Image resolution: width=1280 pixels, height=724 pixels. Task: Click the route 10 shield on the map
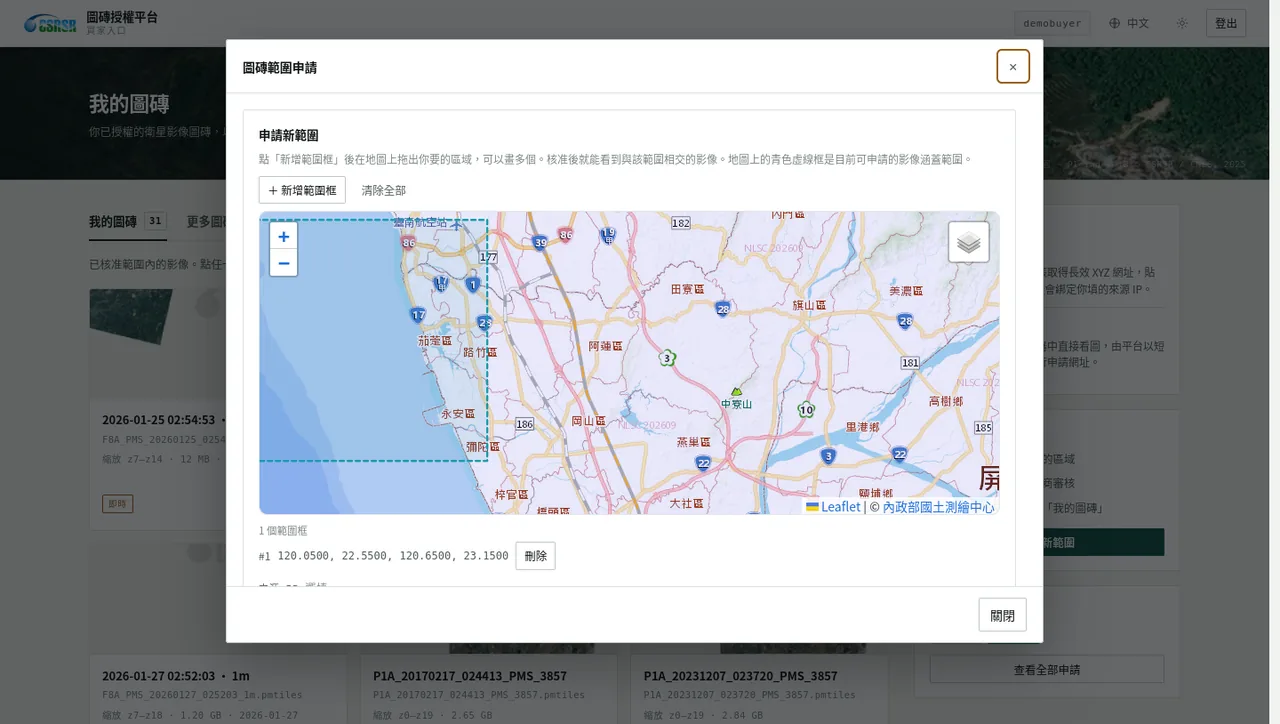coord(806,409)
